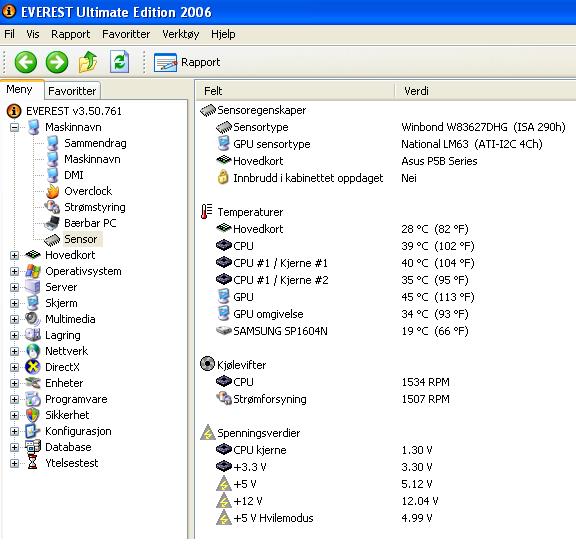Expand the Operativsystem tree node

pyautogui.click(x=14, y=272)
